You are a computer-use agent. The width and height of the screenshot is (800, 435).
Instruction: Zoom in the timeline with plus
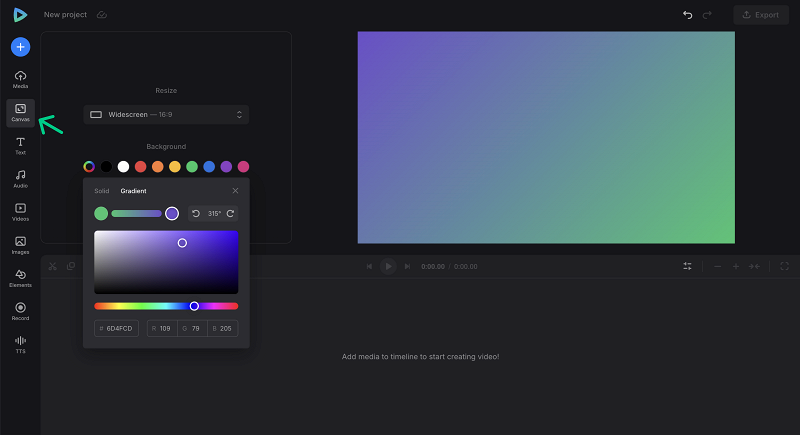736,266
